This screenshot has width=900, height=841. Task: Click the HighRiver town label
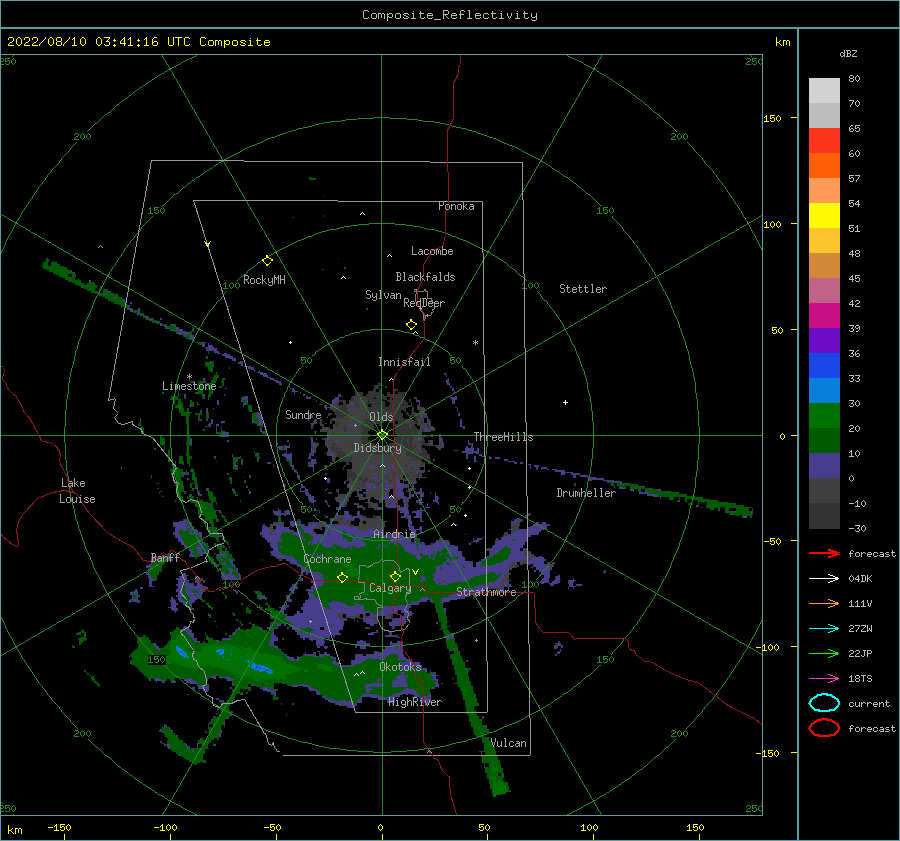[415, 702]
